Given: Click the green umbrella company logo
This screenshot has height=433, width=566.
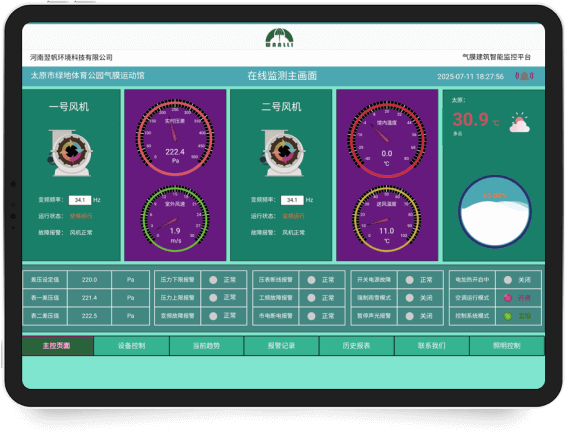Looking at the screenshot, I should [x=279, y=38].
